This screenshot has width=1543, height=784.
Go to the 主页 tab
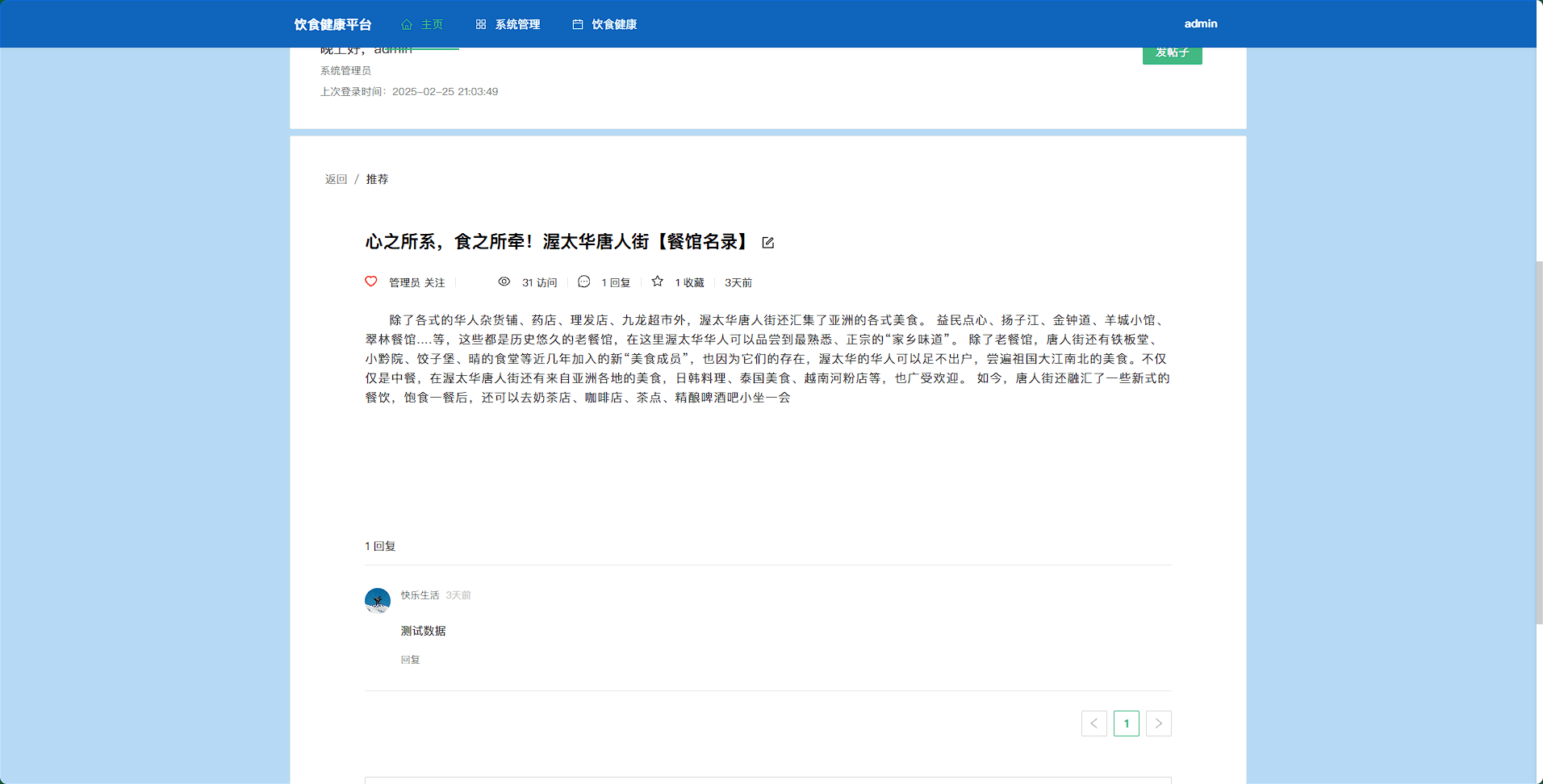click(432, 24)
